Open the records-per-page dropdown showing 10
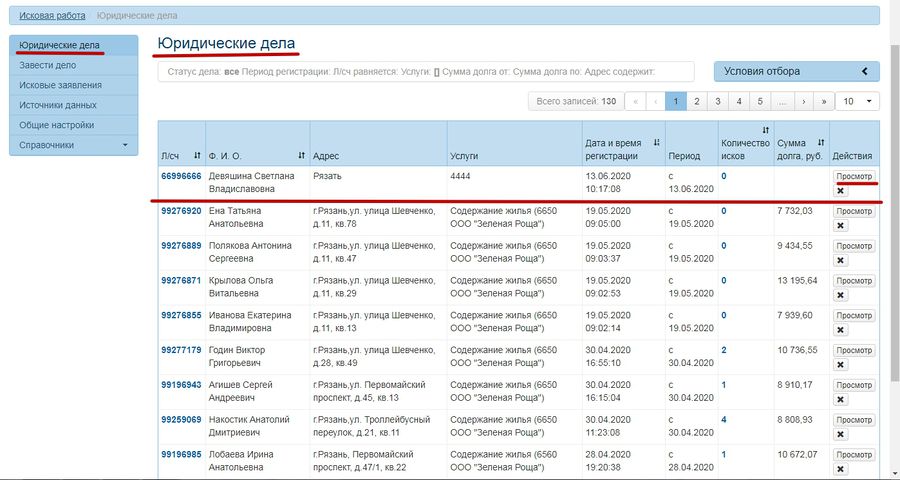This screenshot has width=900, height=480. click(857, 101)
